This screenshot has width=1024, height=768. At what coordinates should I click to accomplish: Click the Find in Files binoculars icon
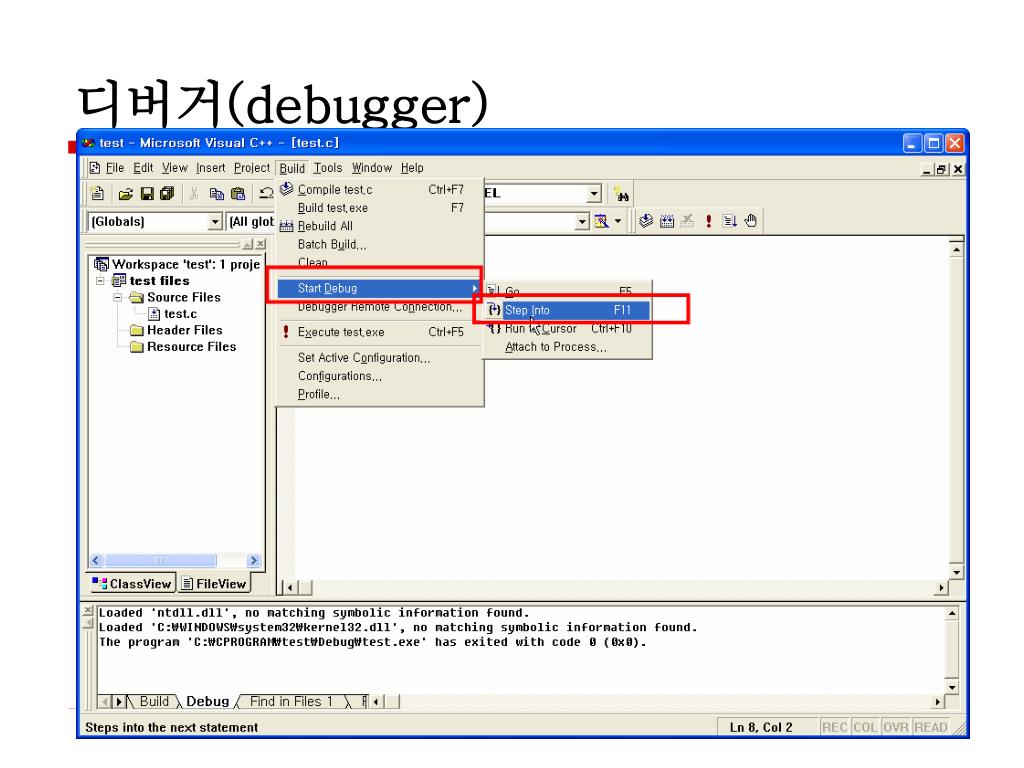point(622,195)
